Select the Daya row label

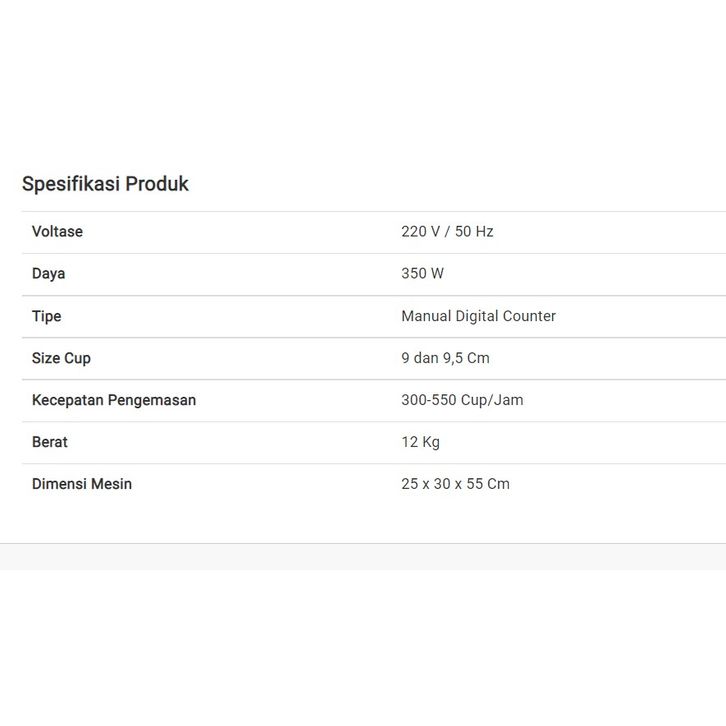[x=48, y=274]
